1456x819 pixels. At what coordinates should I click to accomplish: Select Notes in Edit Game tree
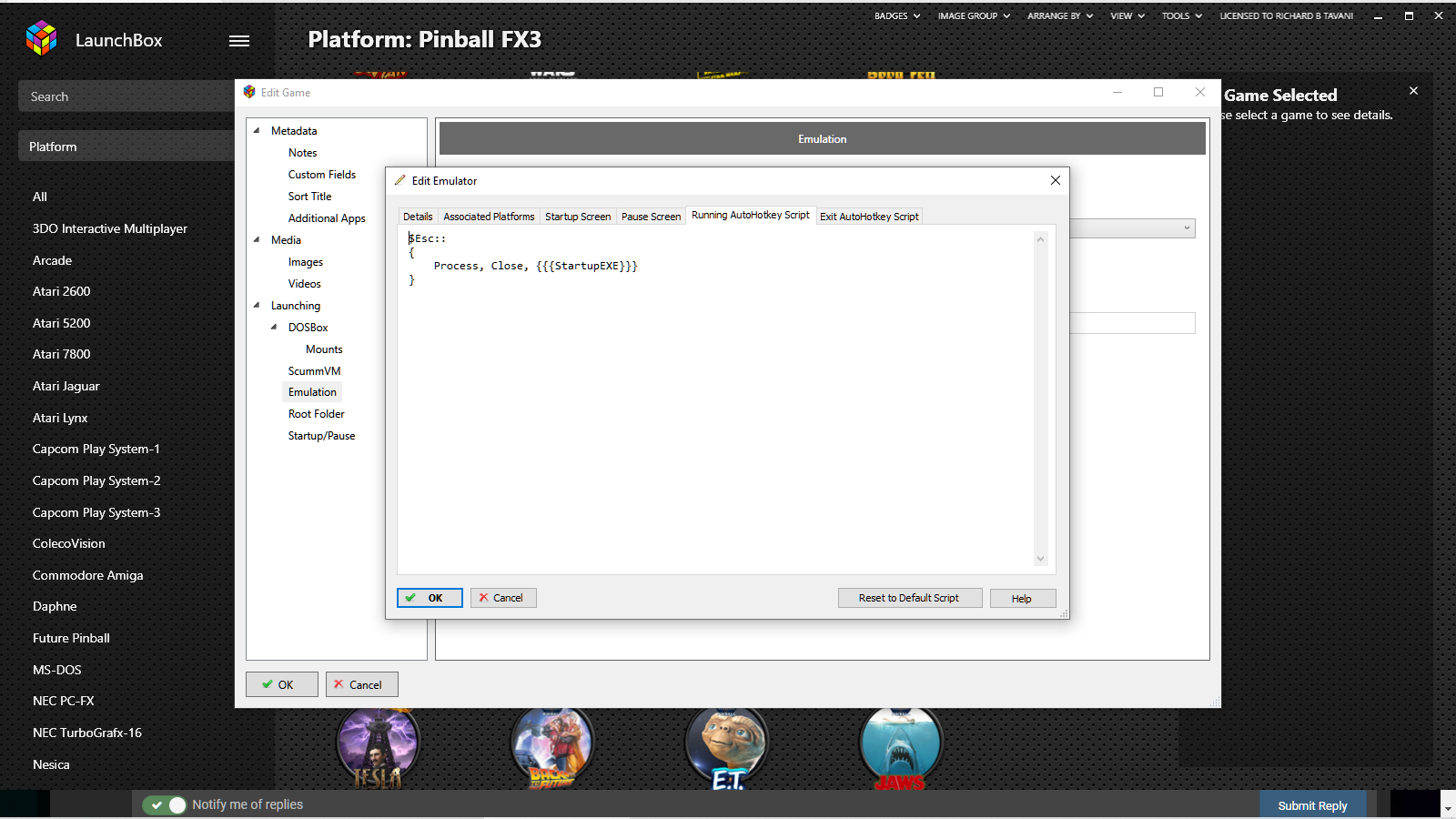(x=303, y=153)
